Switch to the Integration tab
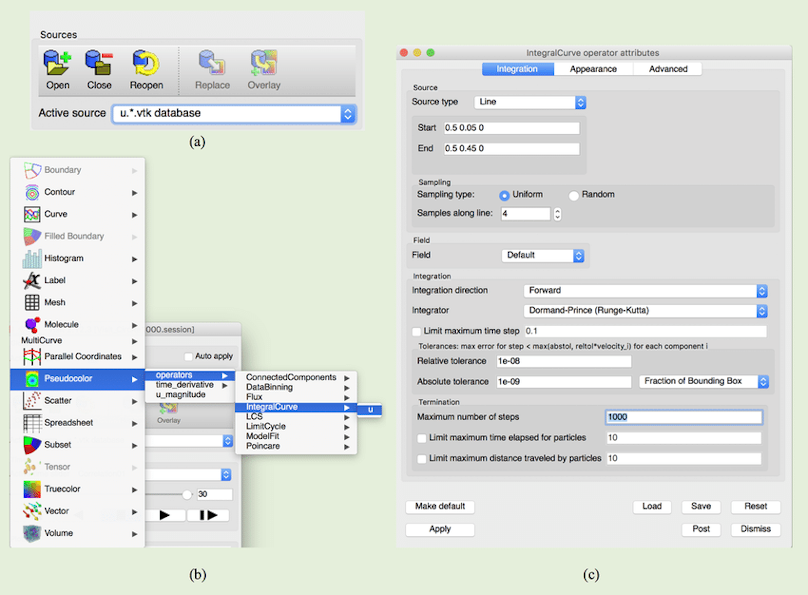The height and width of the screenshot is (595, 808). pos(517,69)
